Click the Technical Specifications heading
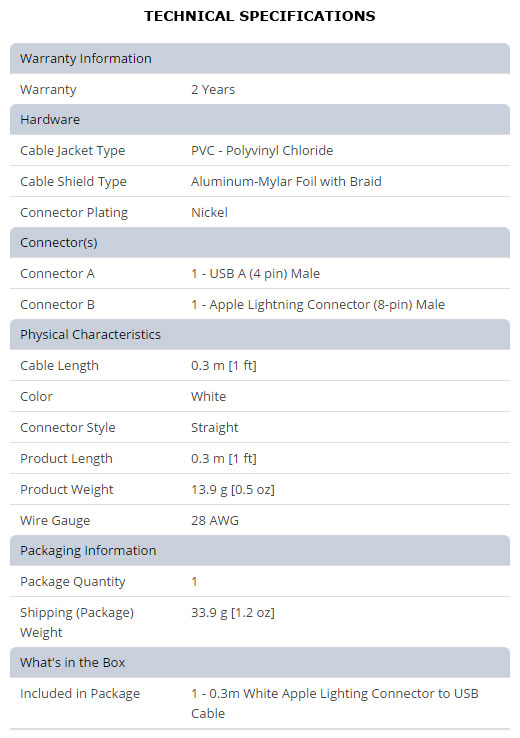This screenshot has width=520, height=738. (260, 16)
